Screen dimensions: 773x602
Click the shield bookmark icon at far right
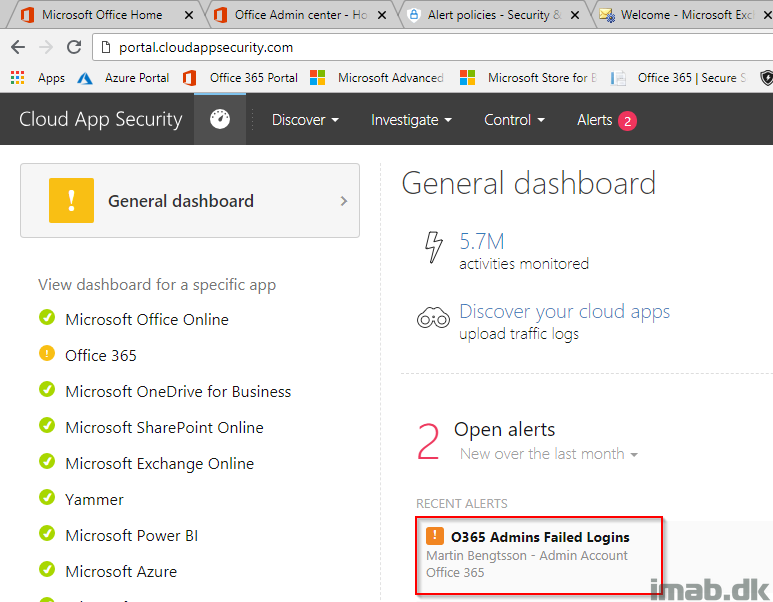click(766, 78)
